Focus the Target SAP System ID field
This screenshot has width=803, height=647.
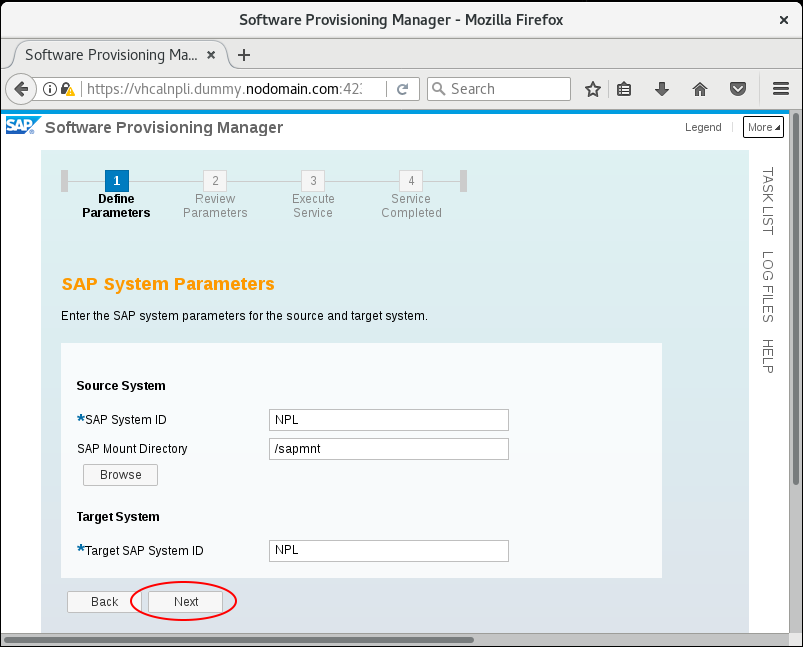pyautogui.click(x=389, y=551)
